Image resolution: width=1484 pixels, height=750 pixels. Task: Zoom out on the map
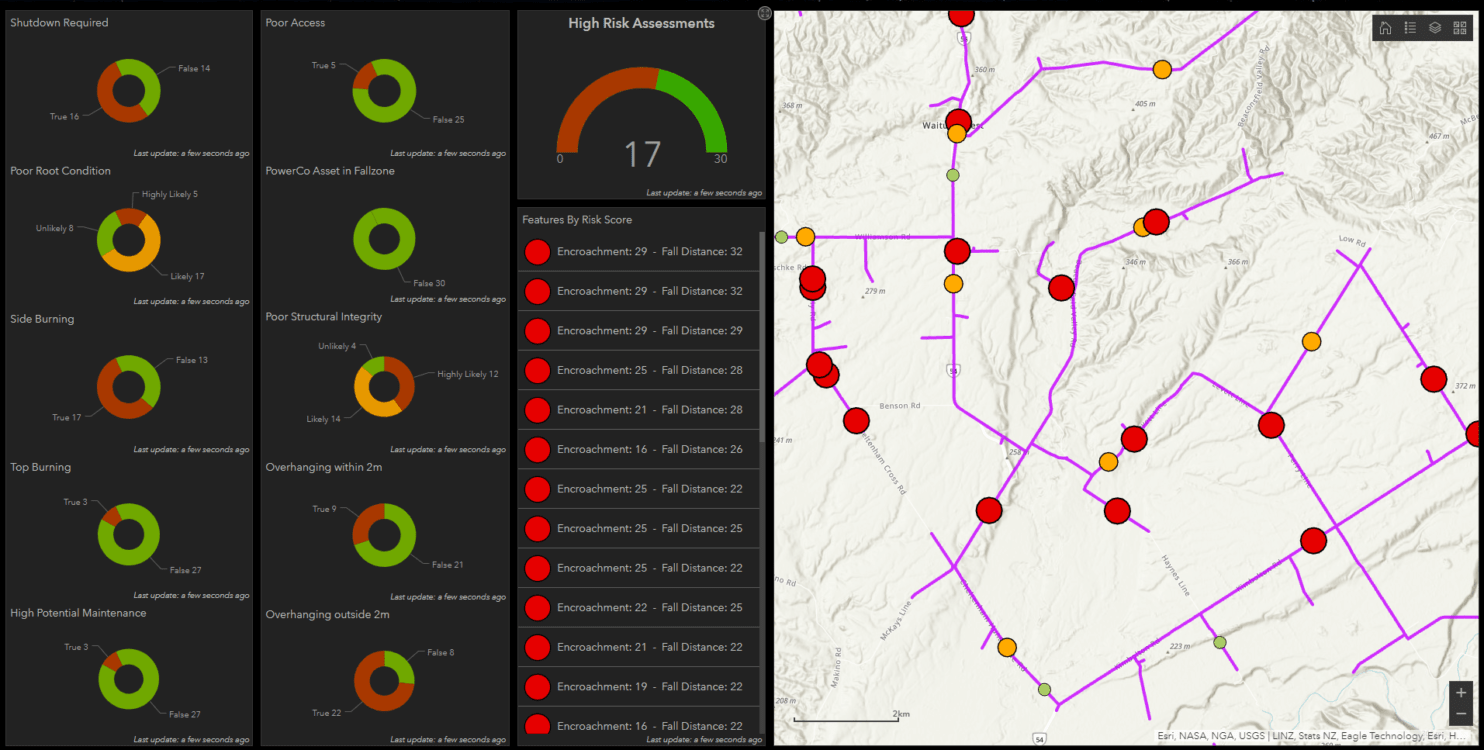pyautogui.click(x=1461, y=714)
